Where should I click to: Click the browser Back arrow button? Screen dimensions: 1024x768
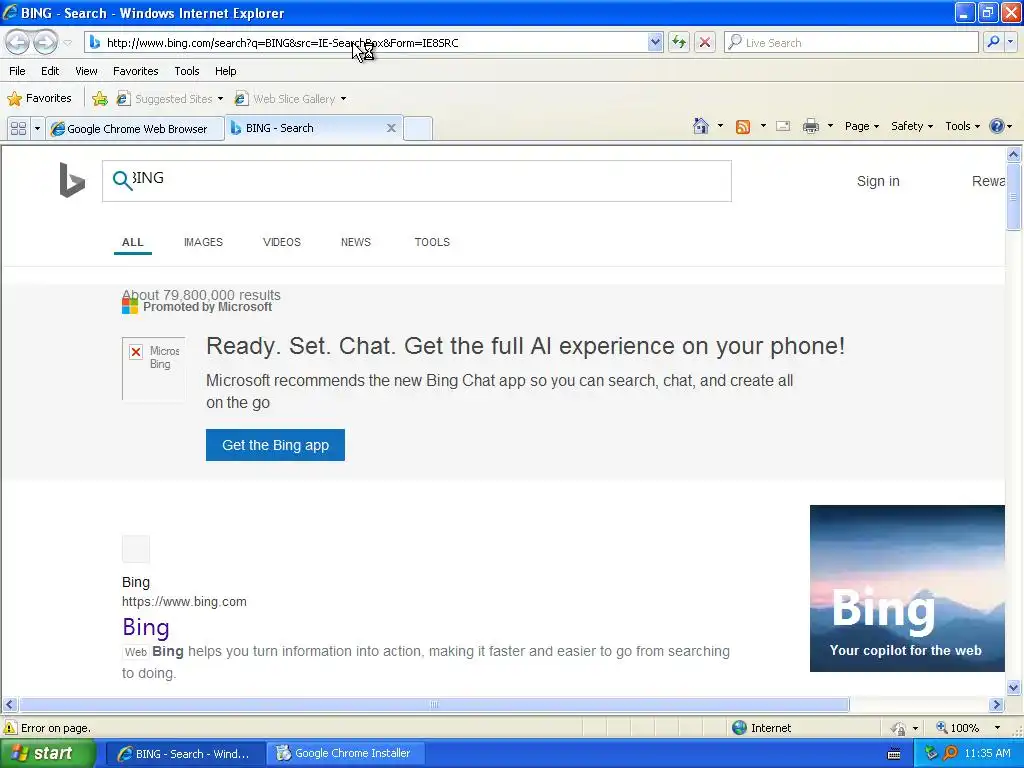tap(18, 42)
